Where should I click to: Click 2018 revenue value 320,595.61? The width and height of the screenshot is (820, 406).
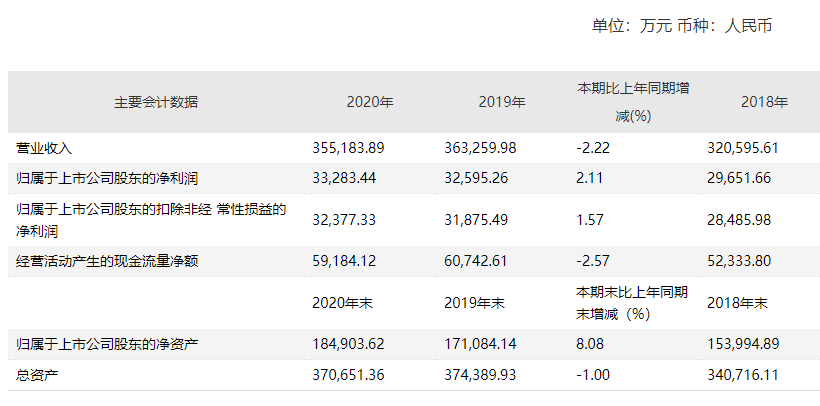coord(742,148)
